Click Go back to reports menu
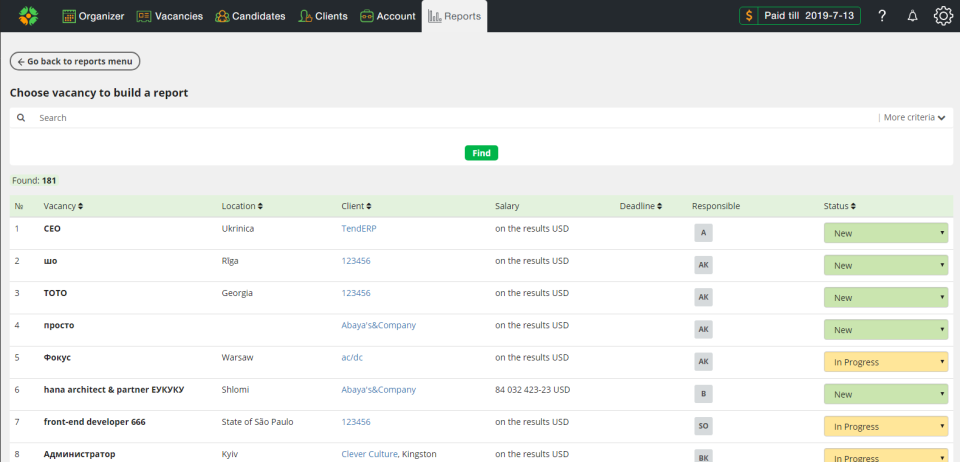This screenshot has height=462, width=960. (x=75, y=61)
